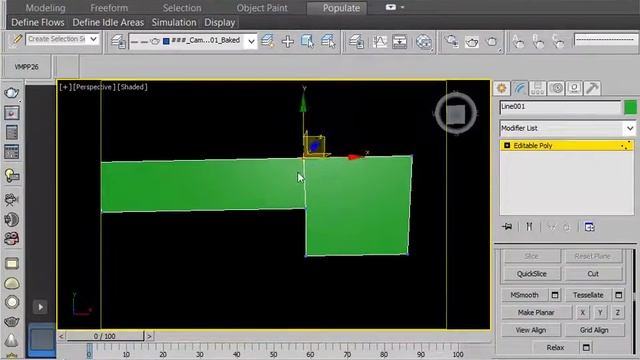This screenshot has height=360, width=640.
Task: Open the Display panel in Populate
Action: tap(220, 22)
